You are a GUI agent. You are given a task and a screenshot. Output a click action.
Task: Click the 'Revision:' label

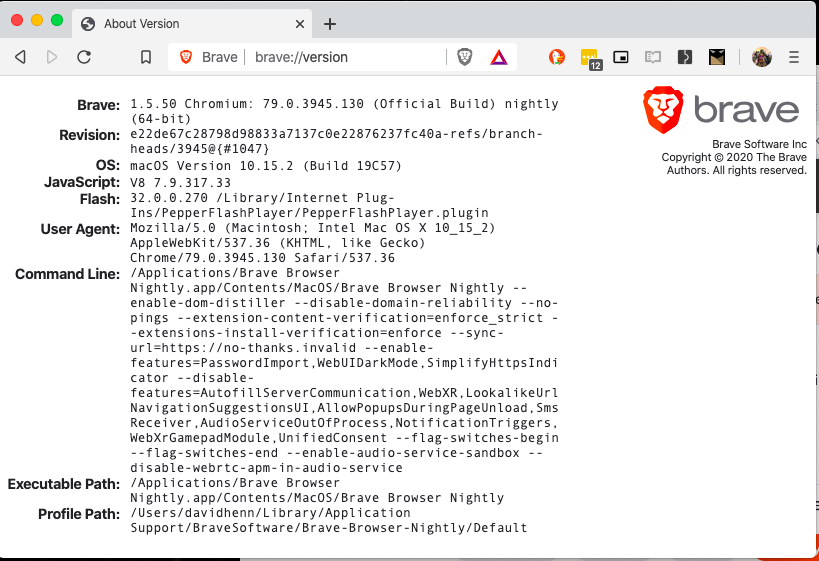(x=90, y=135)
